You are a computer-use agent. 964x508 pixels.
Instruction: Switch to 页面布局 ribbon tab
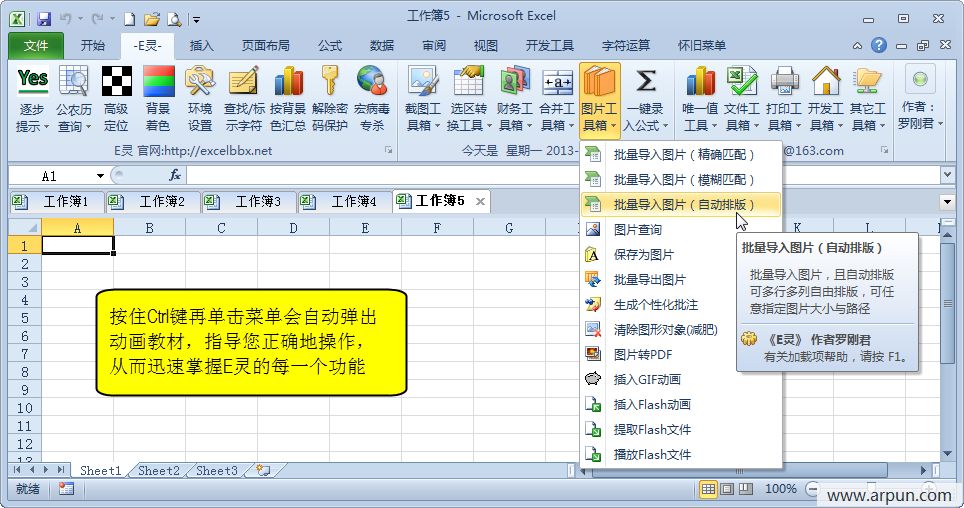click(x=265, y=46)
